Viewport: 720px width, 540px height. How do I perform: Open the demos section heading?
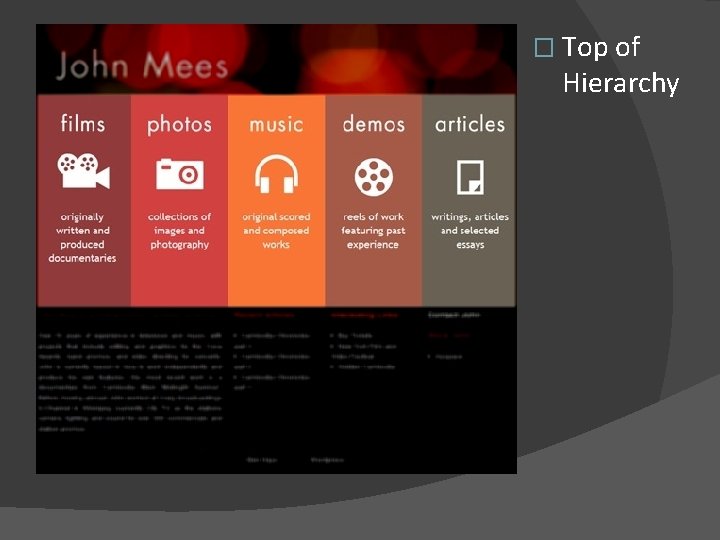click(374, 124)
